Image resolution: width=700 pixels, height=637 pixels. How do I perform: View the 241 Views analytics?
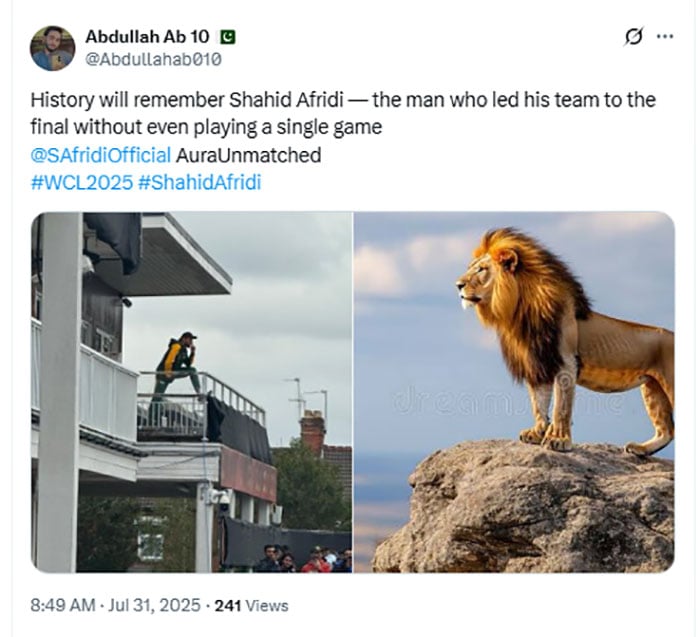pyautogui.click(x=251, y=606)
